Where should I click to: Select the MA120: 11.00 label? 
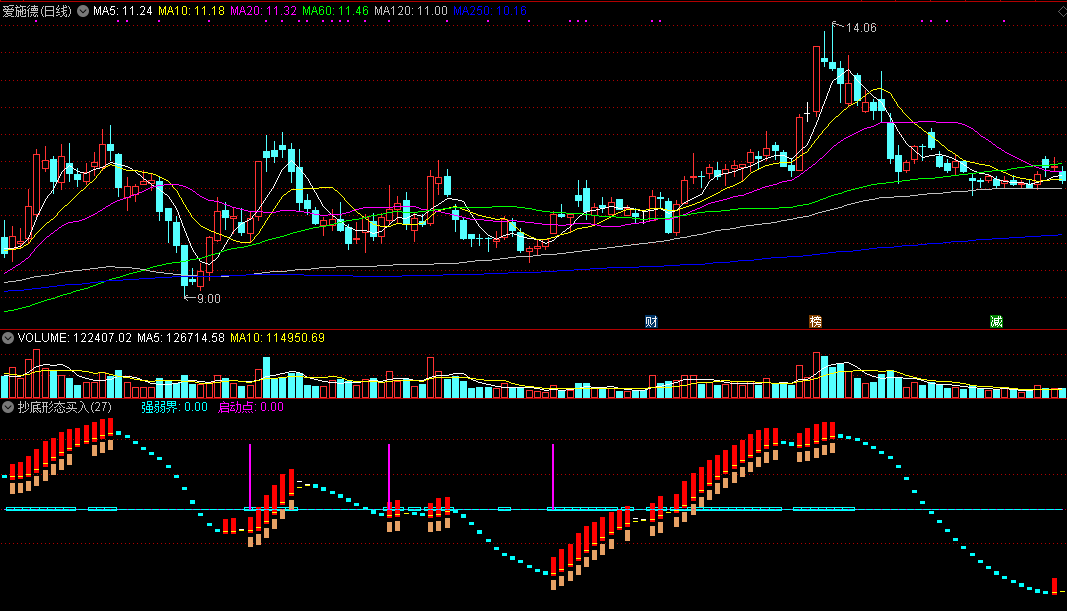pyautogui.click(x=411, y=11)
